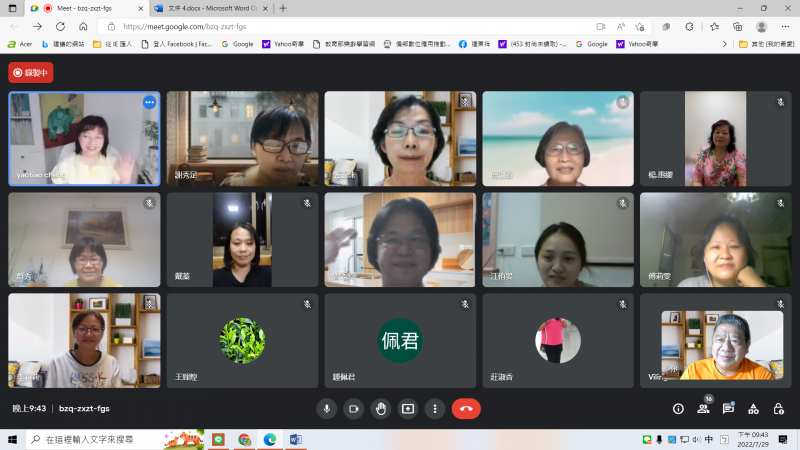Screen dimensions: 800x450
Task: Toggle the microphone in Meet controls
Action: pyautogui.click(x=327, y=409)
